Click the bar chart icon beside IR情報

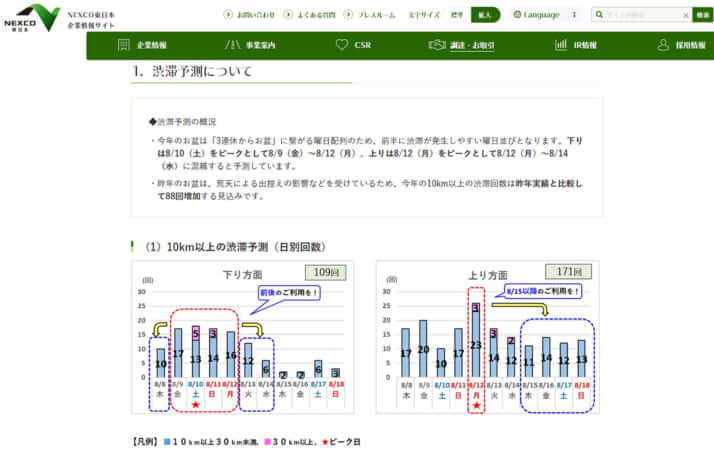click(x=561, y=45)
